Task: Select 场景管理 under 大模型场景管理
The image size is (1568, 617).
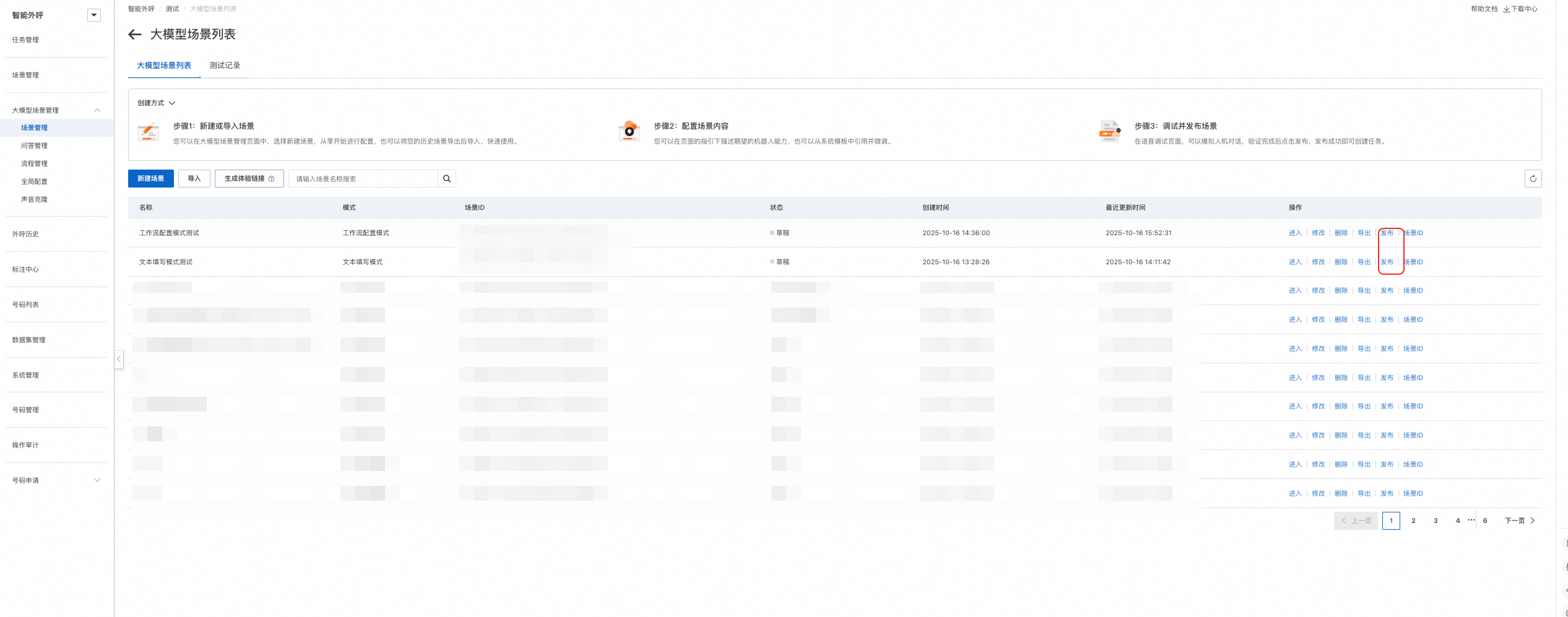Action: [x=35, y=127]
